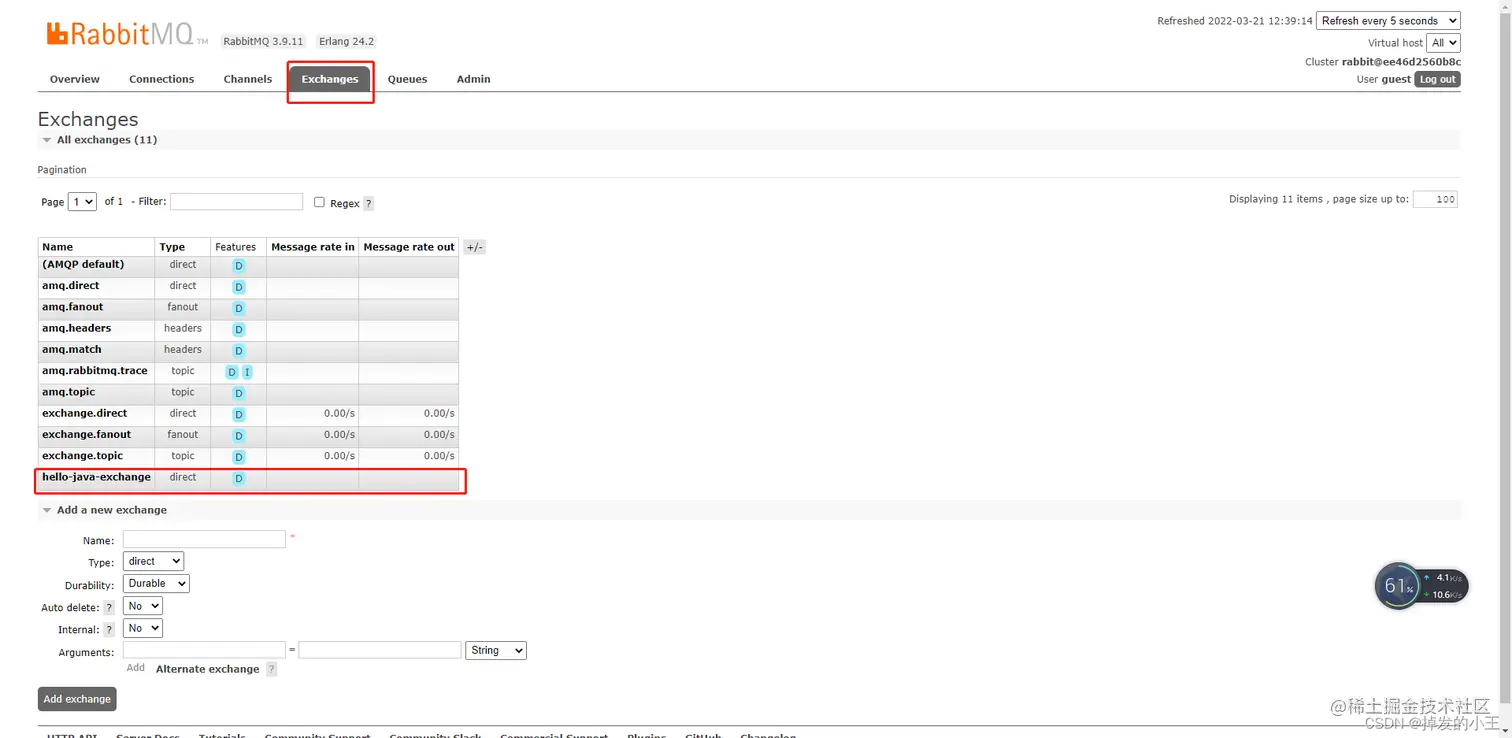The height and width of the screenshot is (738, 1512).
Task: Open the Virtual host dropdown
Action: (1444, 43)
